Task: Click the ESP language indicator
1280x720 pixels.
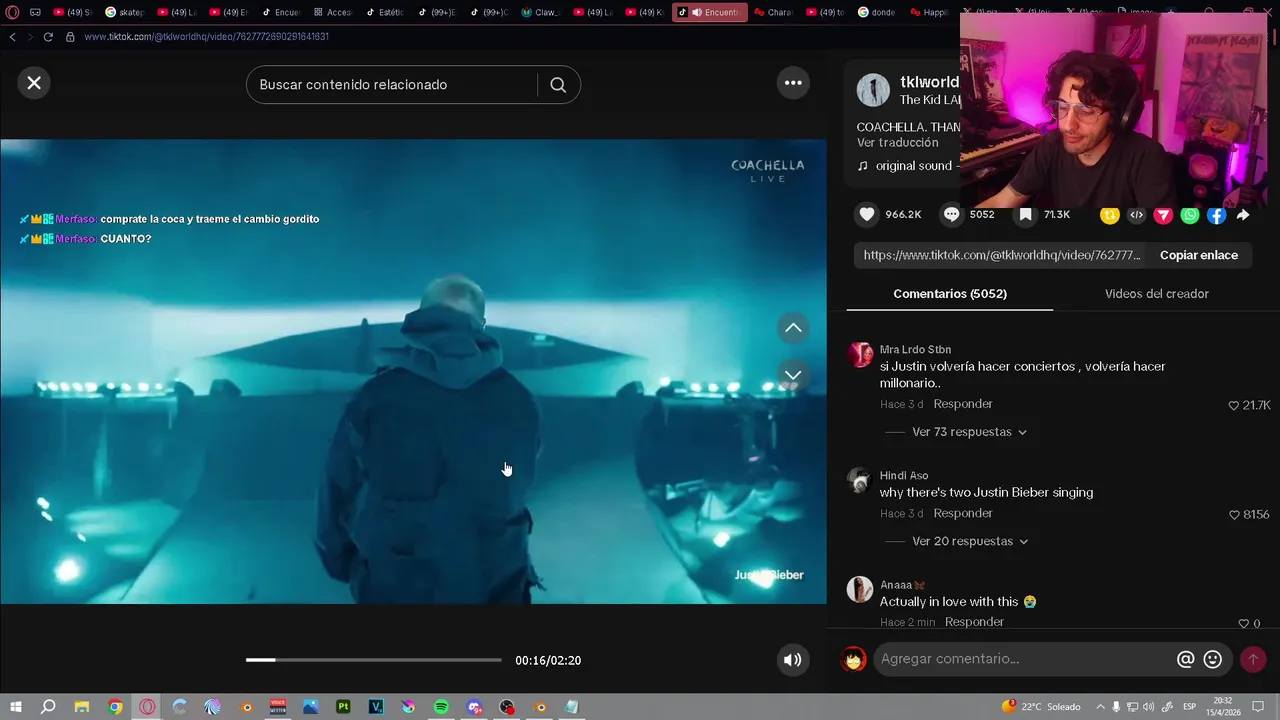Action: click(1189, 707)
